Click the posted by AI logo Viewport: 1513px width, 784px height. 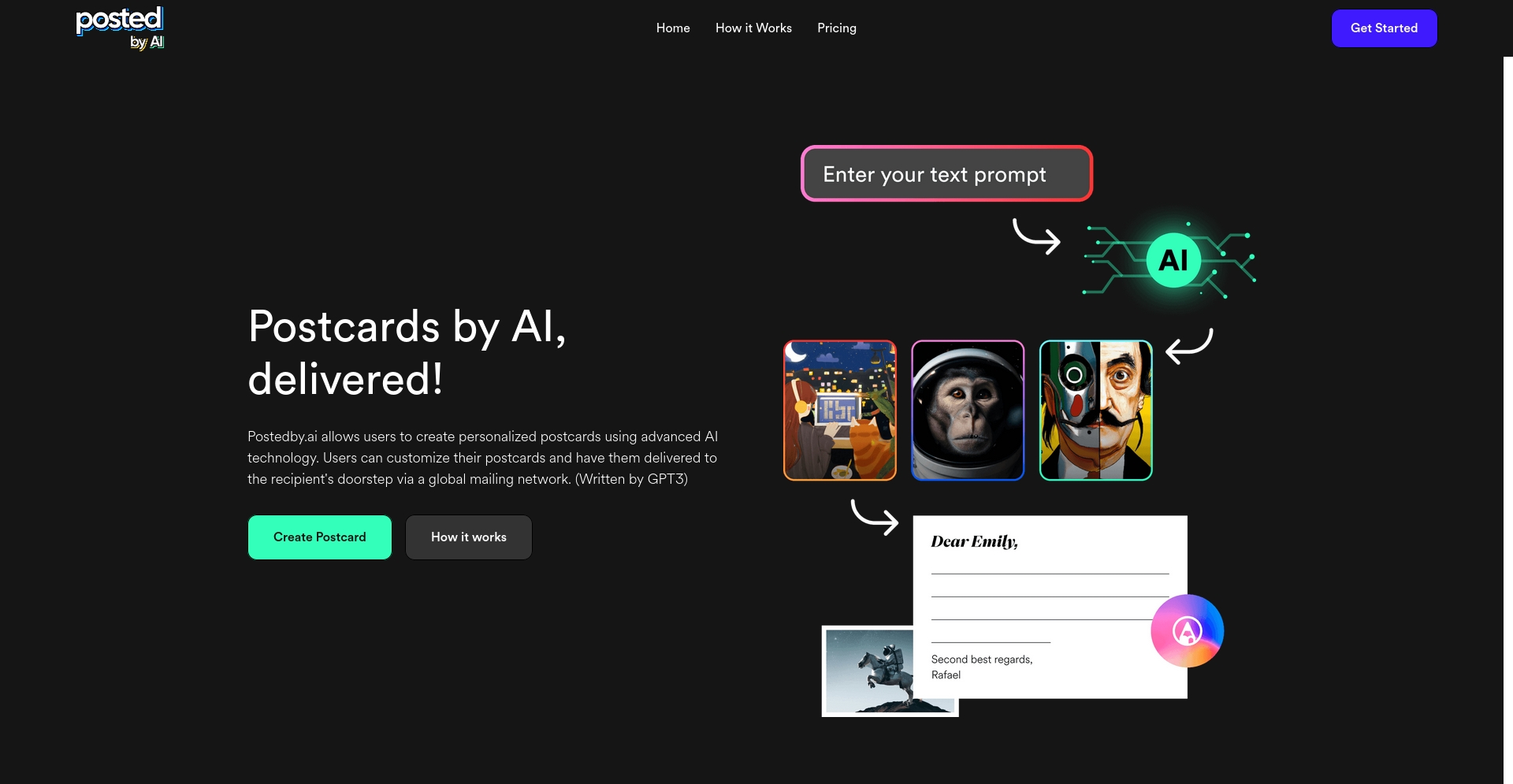(x=120, y=28)
